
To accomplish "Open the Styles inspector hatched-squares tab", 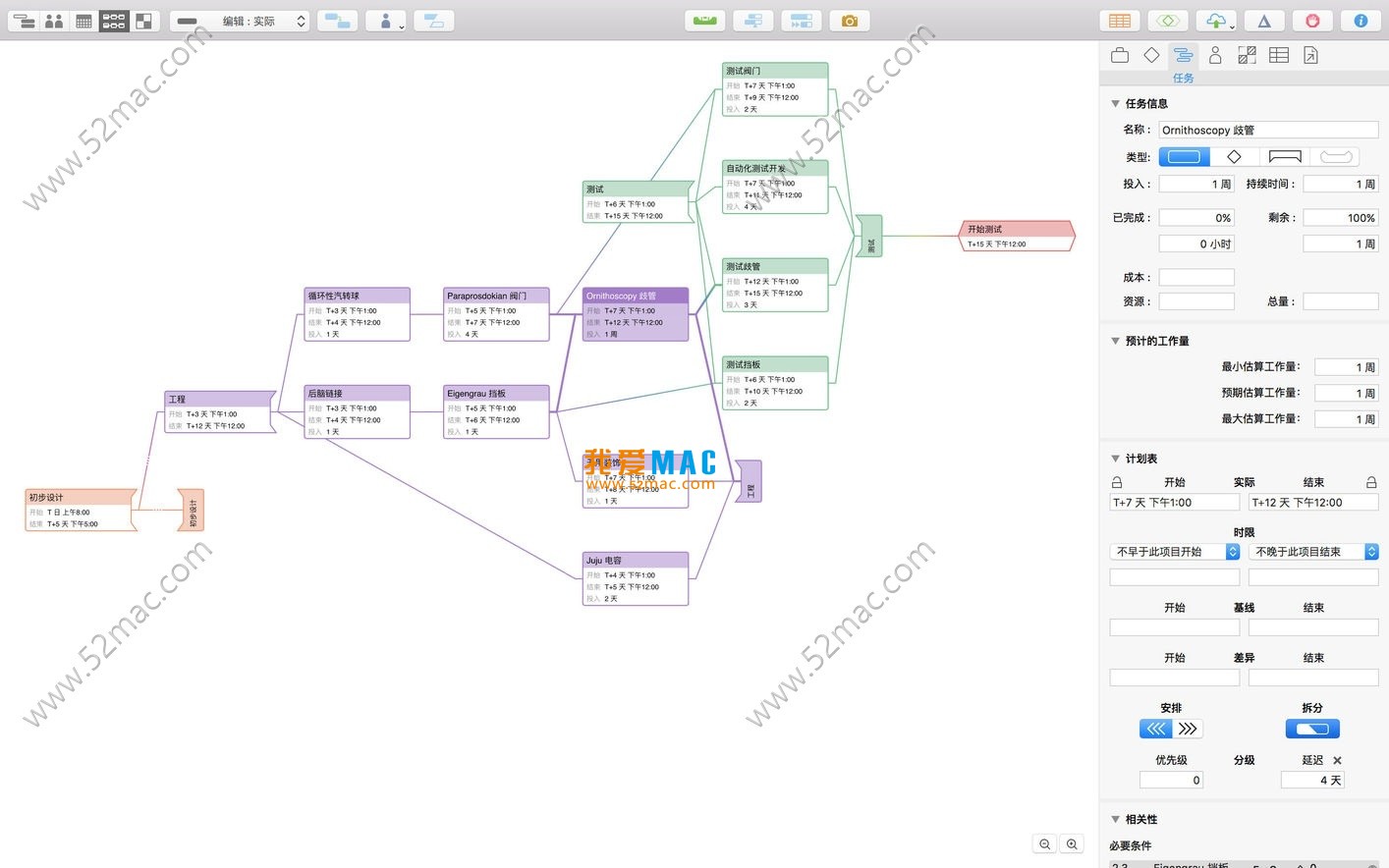I will tap(1247, 56).
